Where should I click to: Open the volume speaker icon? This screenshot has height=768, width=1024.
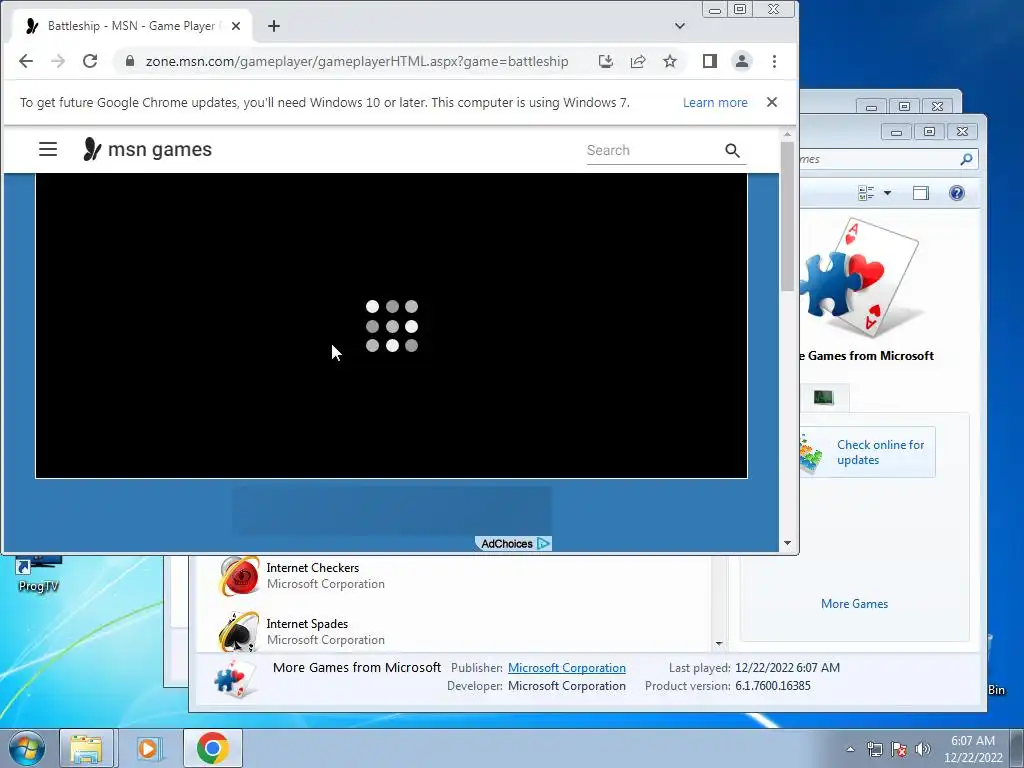tap(922, 749)
